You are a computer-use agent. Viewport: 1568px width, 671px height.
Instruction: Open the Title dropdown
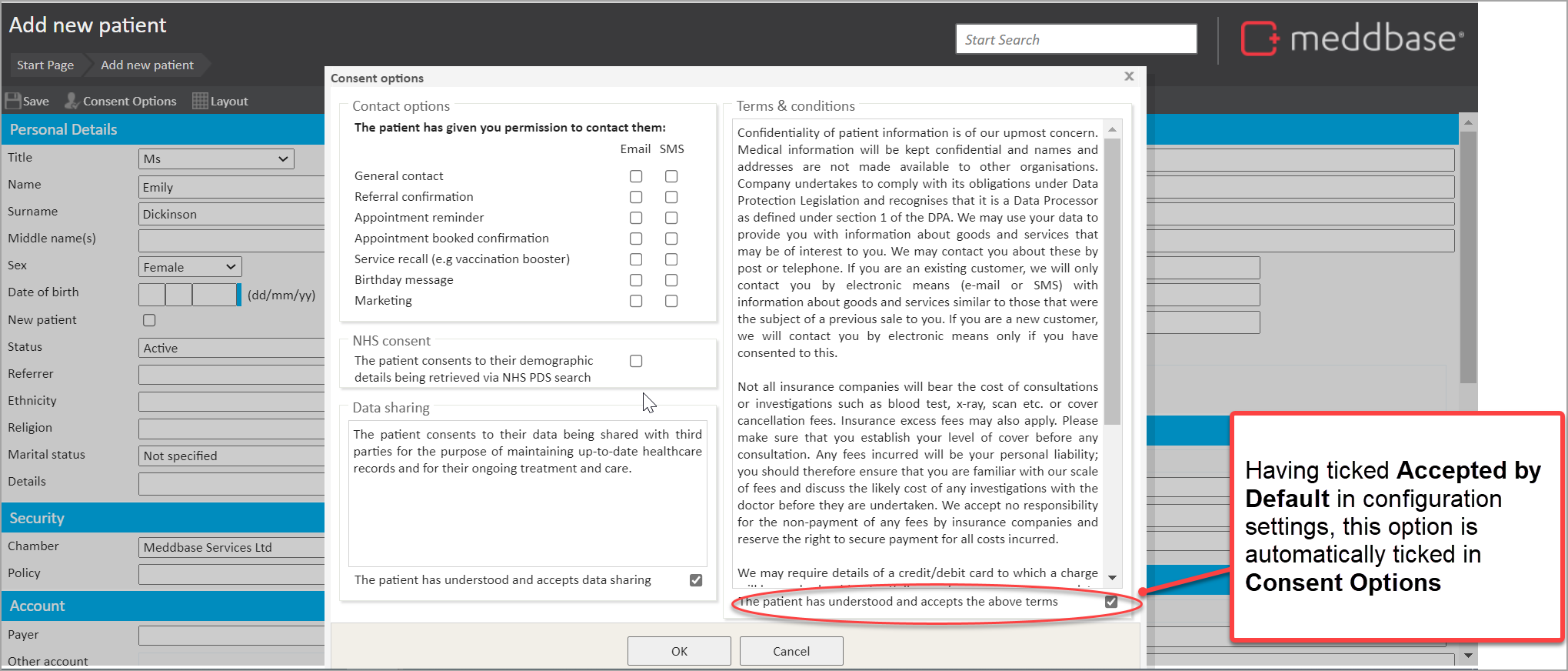216,159
